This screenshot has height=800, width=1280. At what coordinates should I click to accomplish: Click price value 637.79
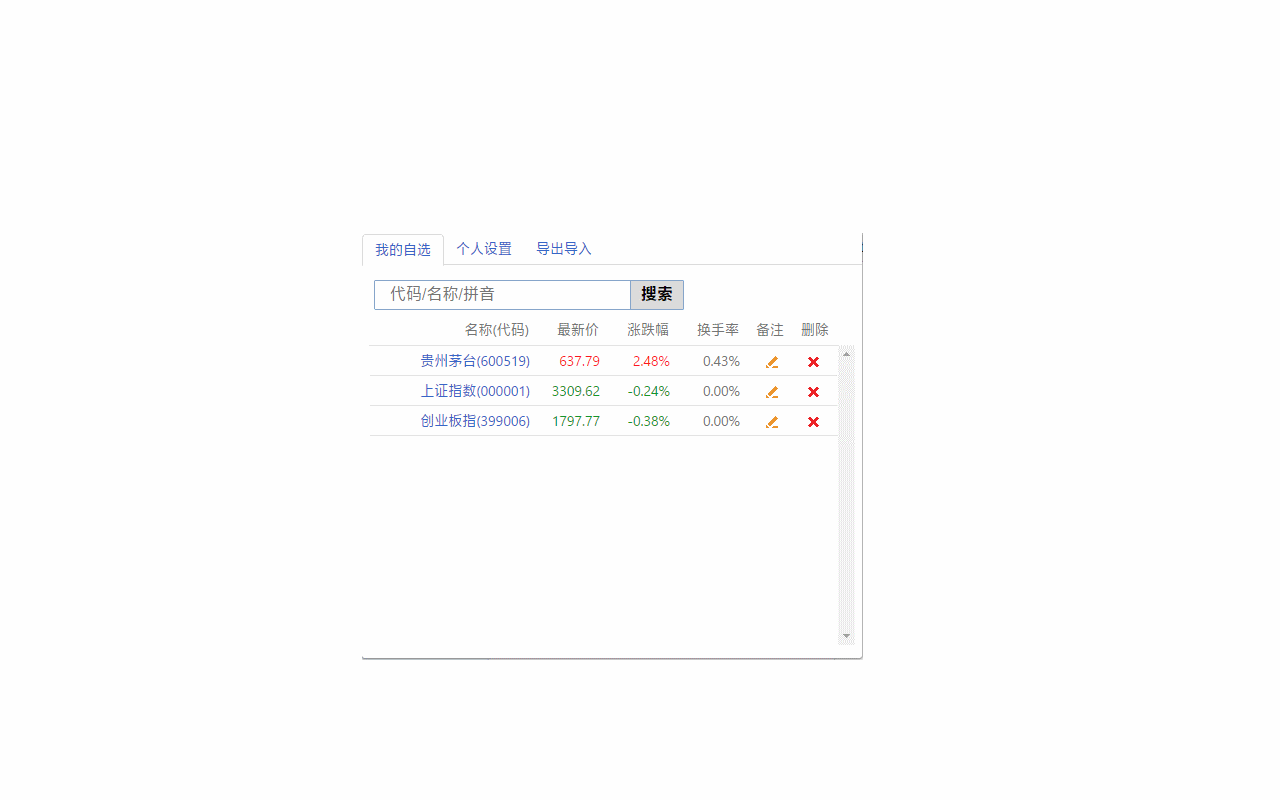pyautogui.click(x=579, y=361)
